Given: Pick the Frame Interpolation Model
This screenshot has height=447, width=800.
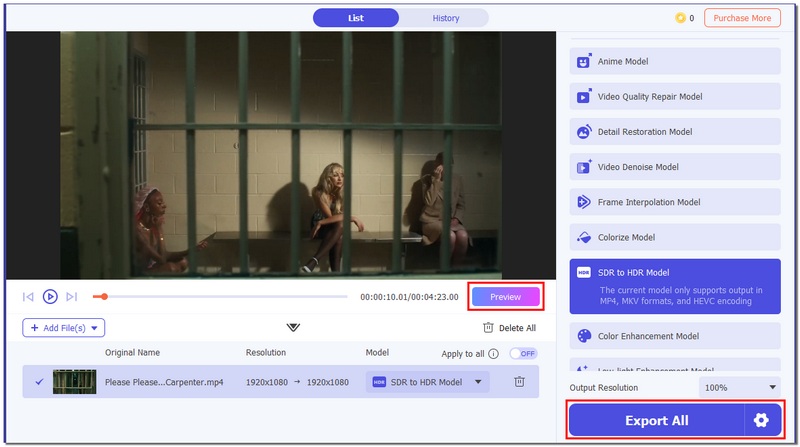Looking at the screenshot, I should point(675,202).
